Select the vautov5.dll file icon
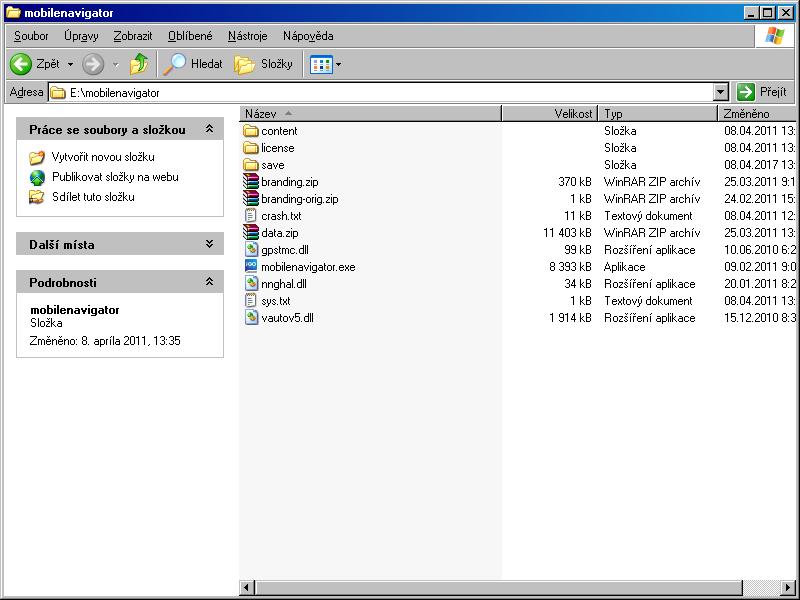This screenshot has width=800, height=600. click(x=251, y=317)
